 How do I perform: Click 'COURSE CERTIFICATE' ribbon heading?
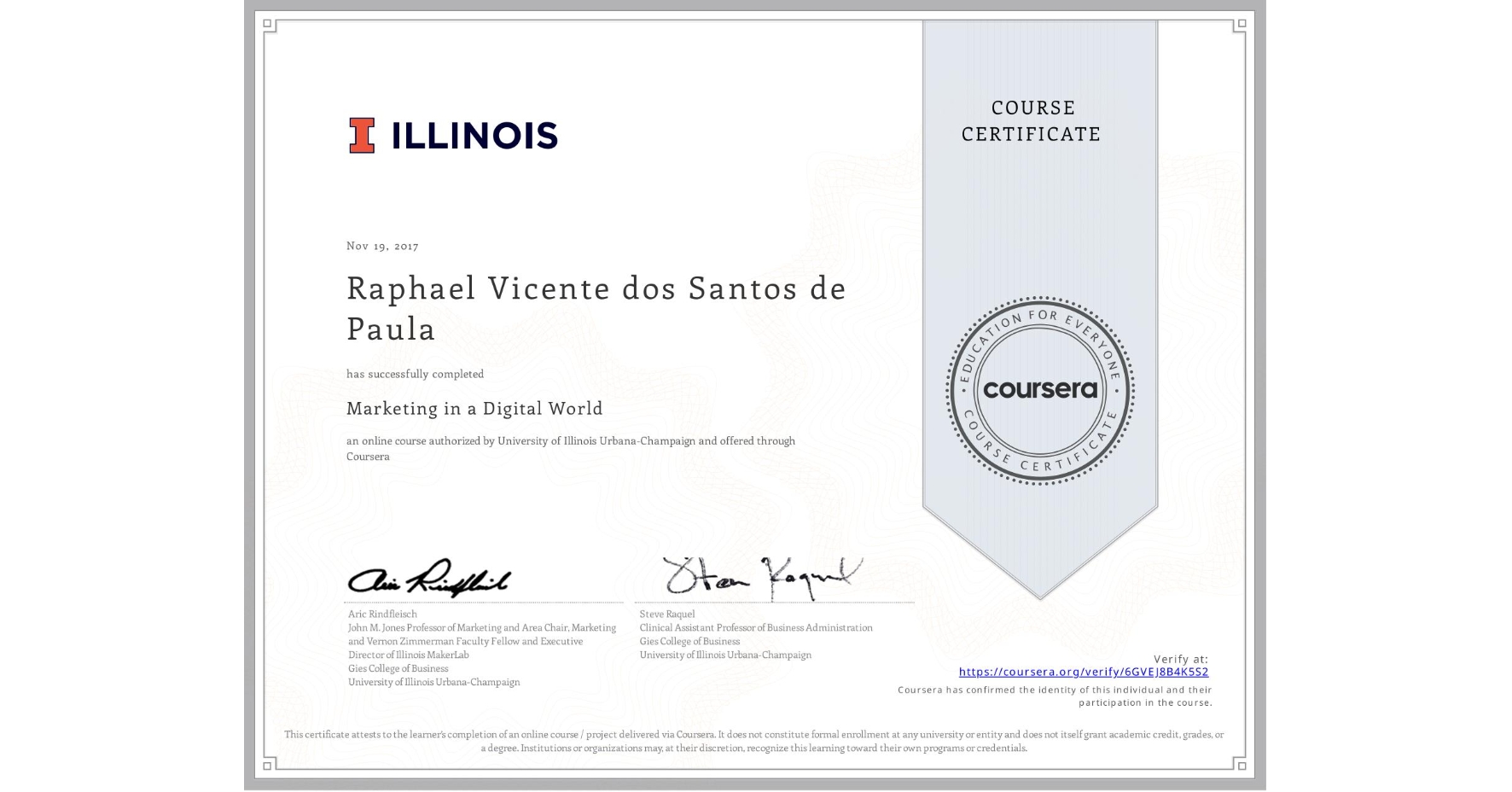click(x=1032, y=120)
